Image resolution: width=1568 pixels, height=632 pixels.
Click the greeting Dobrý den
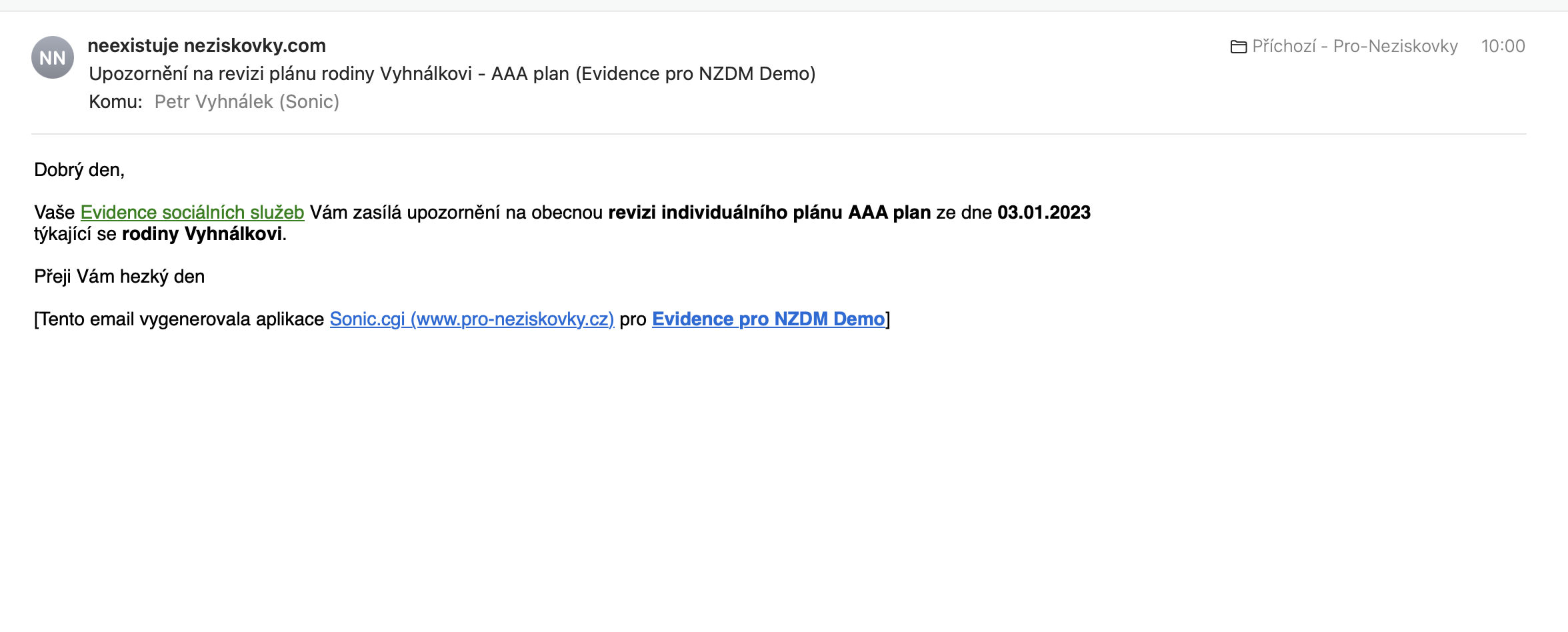pyautogui.click(x=79, y=169)
